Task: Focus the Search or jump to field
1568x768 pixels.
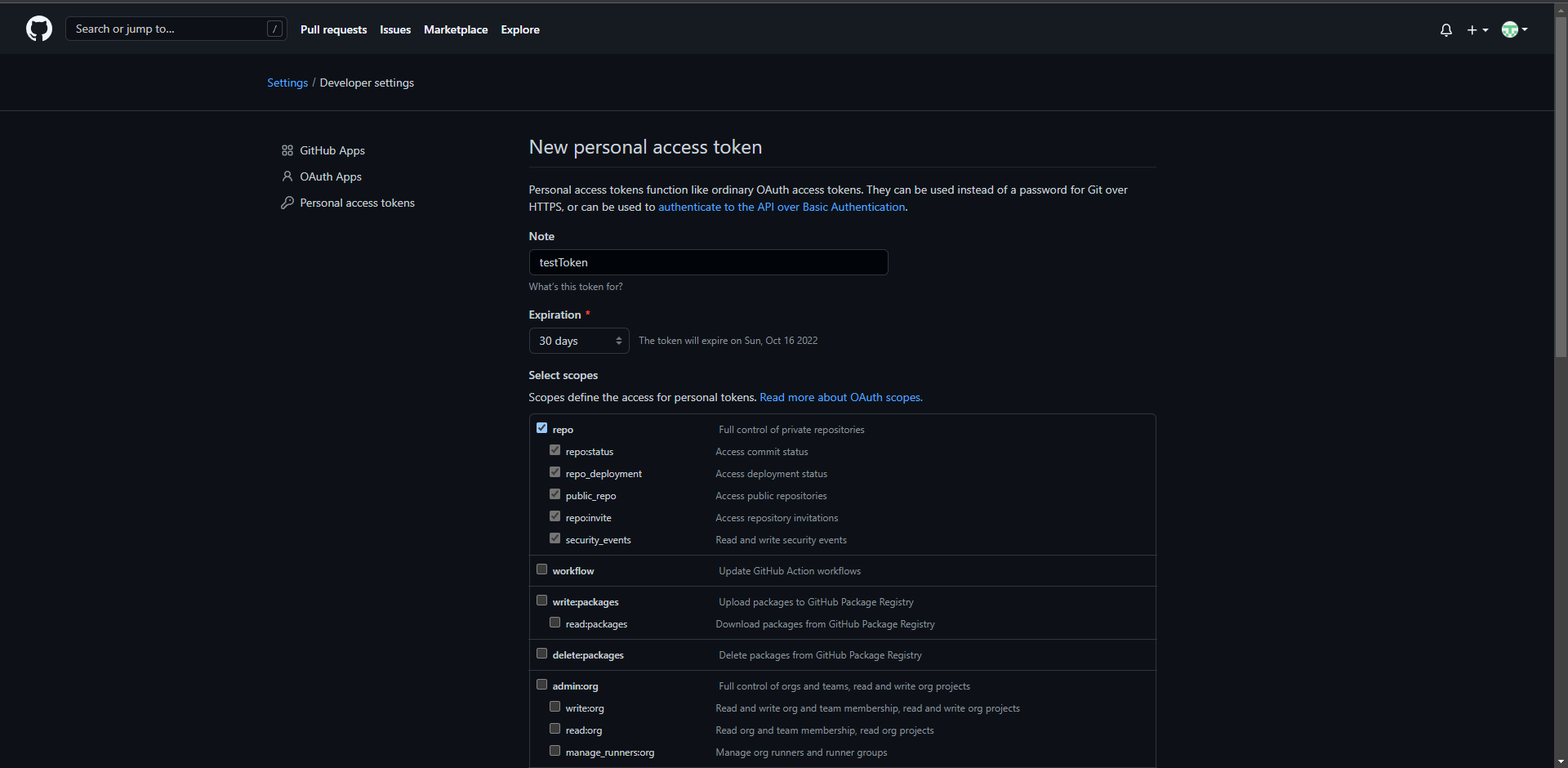Action: 176,29
